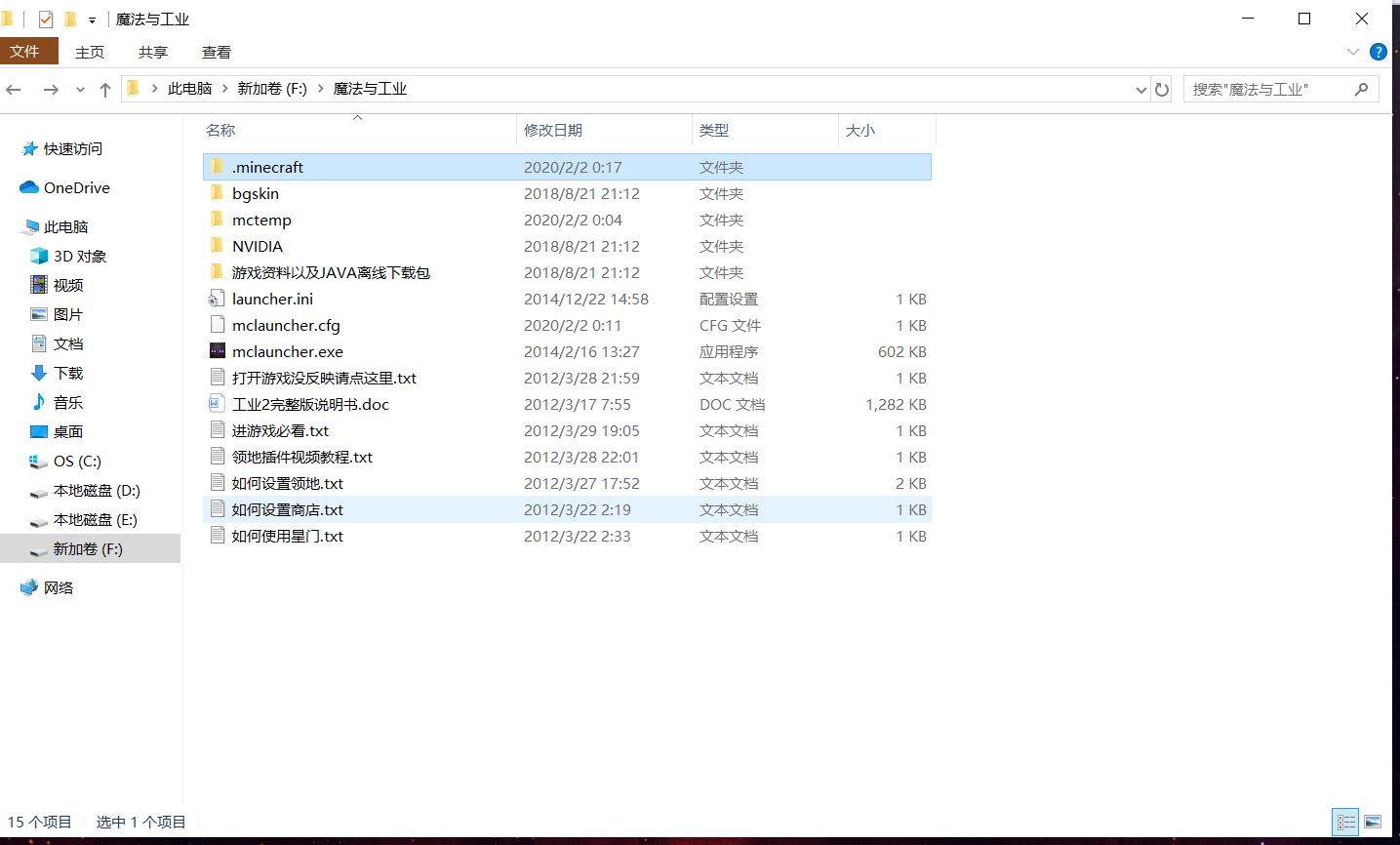1400x845 pixels.
Task: Click the launcher.ini settings file icon
Action: 218,299
